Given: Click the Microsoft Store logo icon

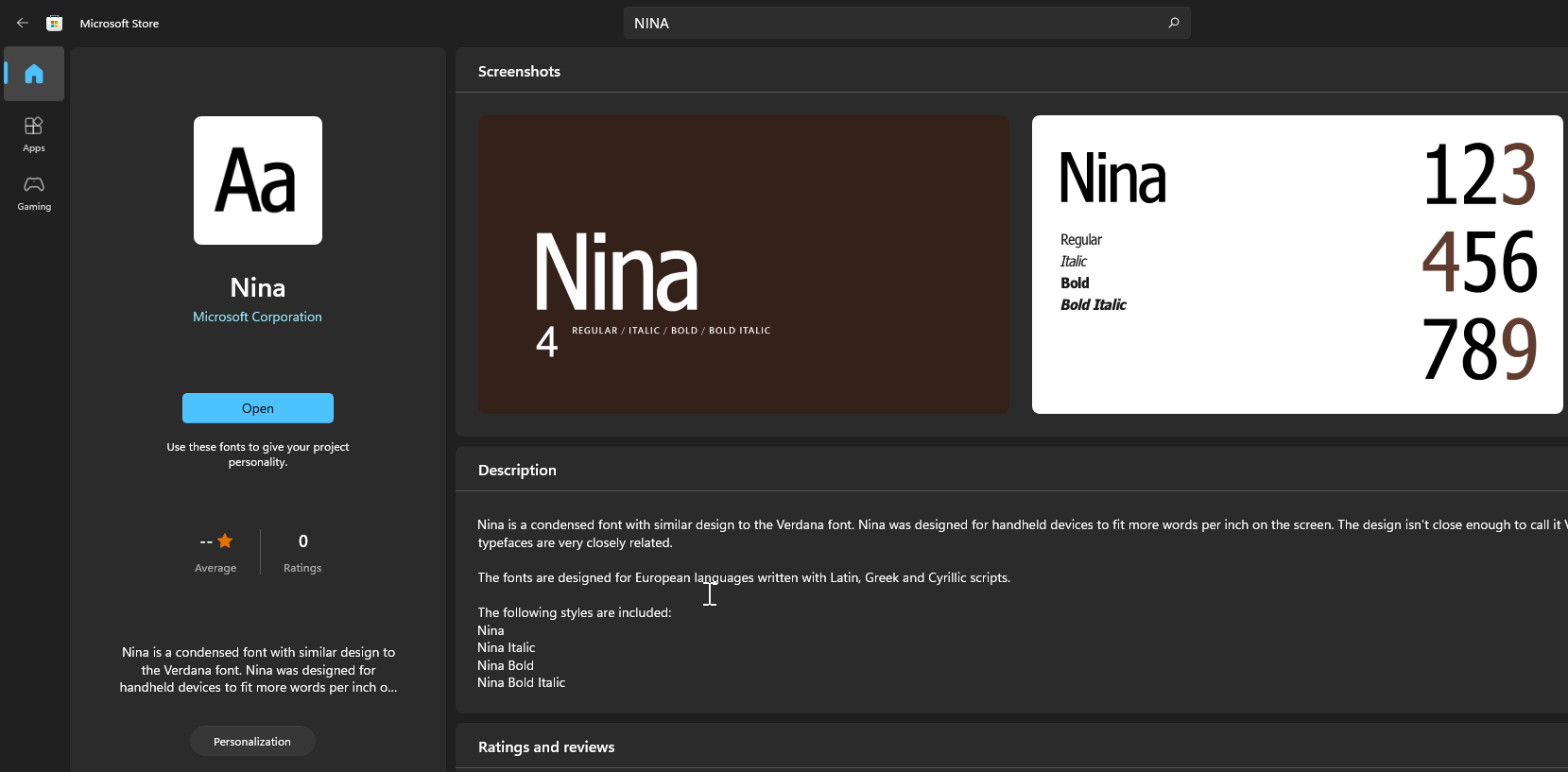Looking at the screenshot, I should (x=55, y=23).
